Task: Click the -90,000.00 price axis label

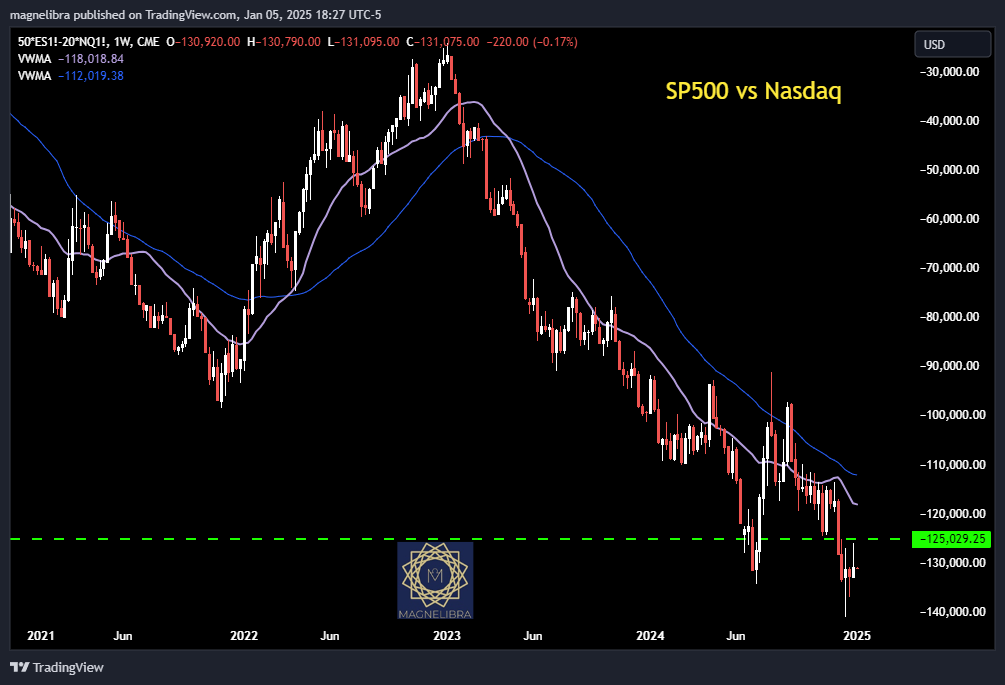Action: 950,366
